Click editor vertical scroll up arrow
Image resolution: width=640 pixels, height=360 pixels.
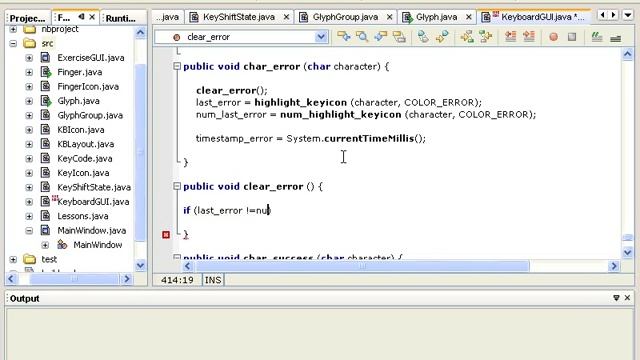pyautogui.click(x=628, y=54)
